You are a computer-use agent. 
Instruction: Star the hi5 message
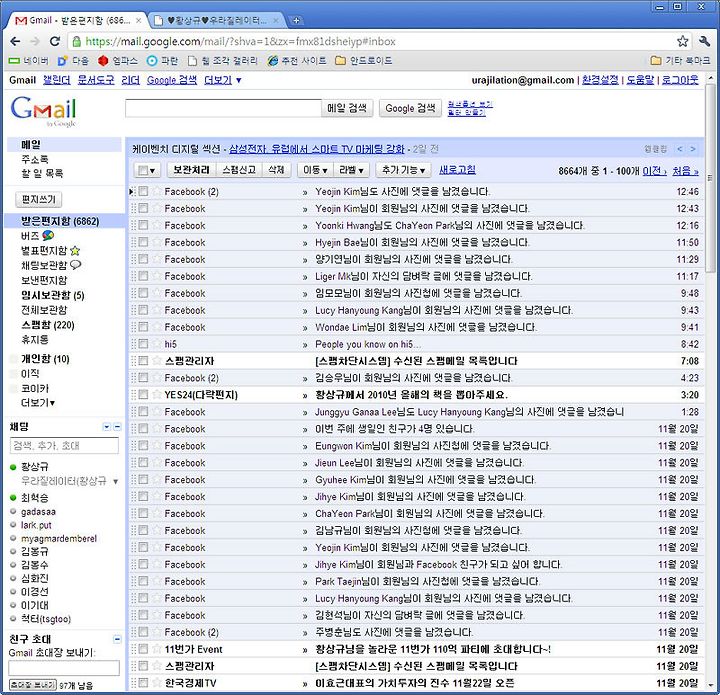click(x=157, y=344)
